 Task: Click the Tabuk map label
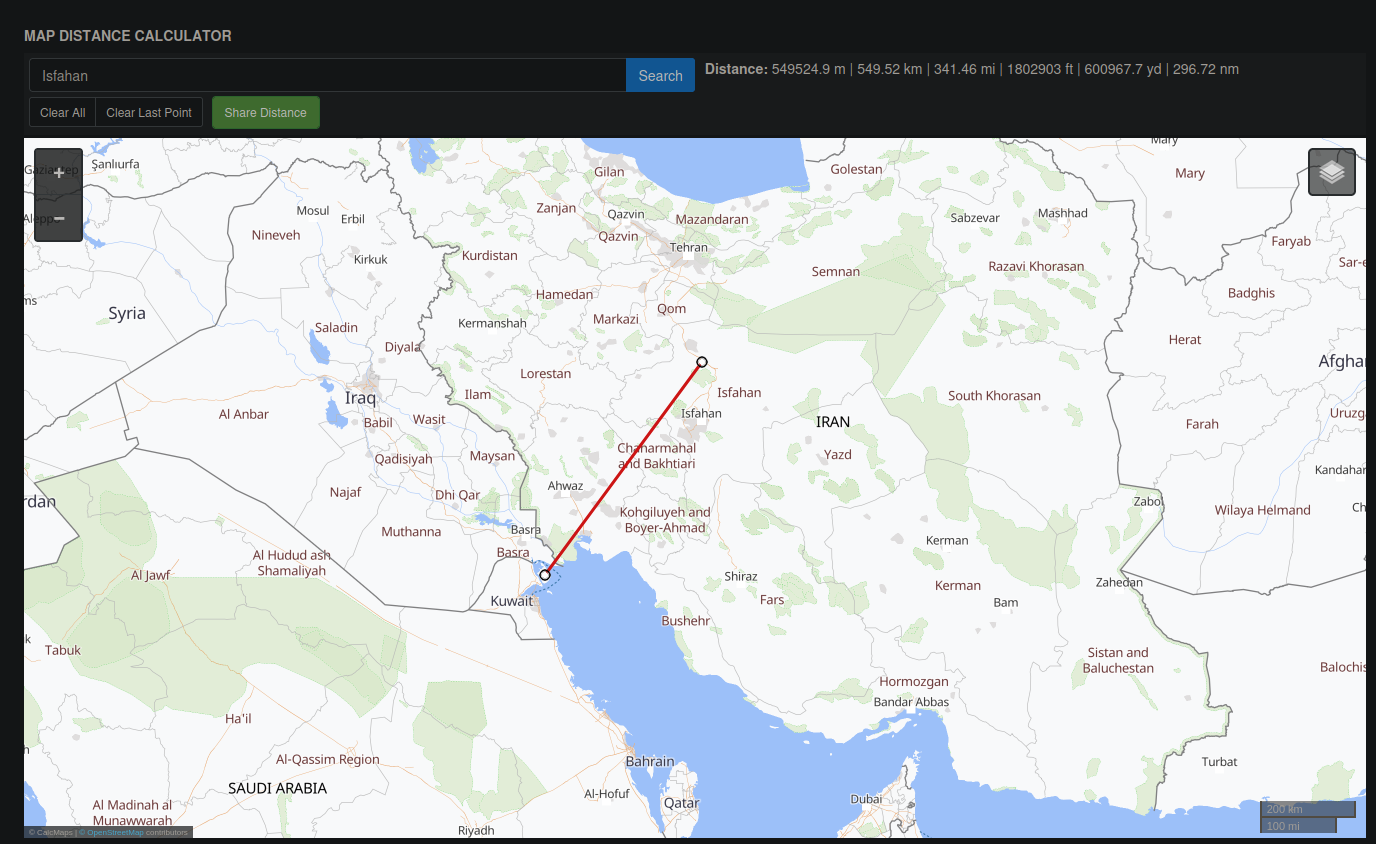pos(63,650)
